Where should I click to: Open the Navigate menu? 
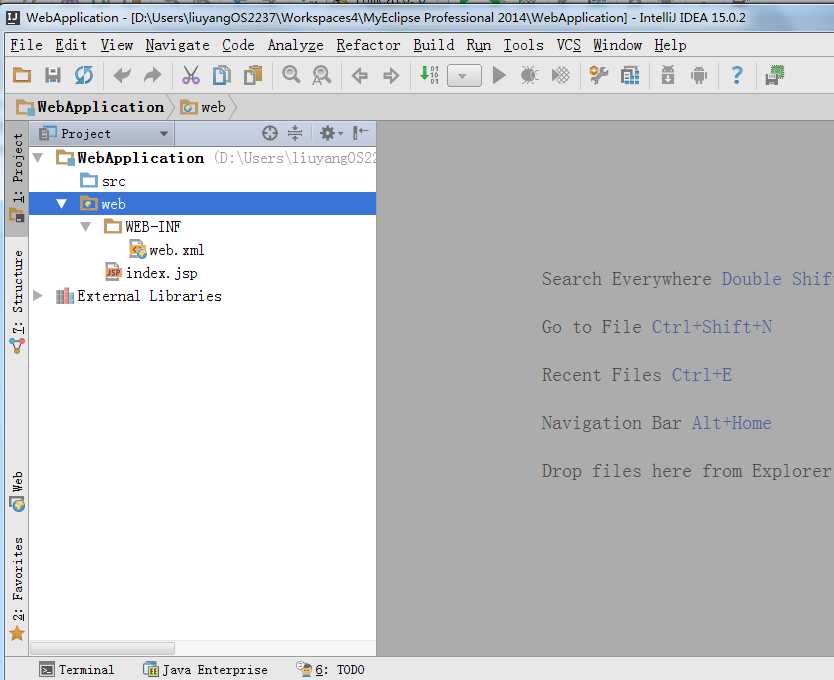(x=178, y=45)
